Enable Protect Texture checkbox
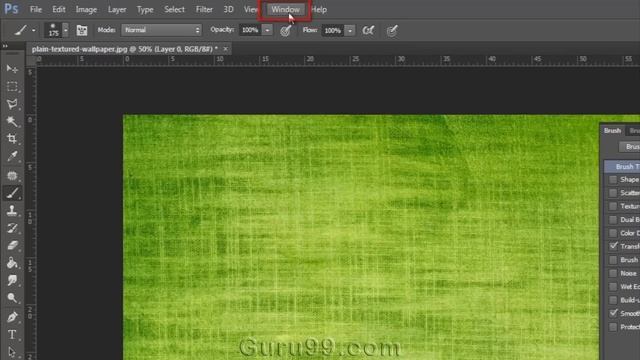 click(x=613, y=327)
